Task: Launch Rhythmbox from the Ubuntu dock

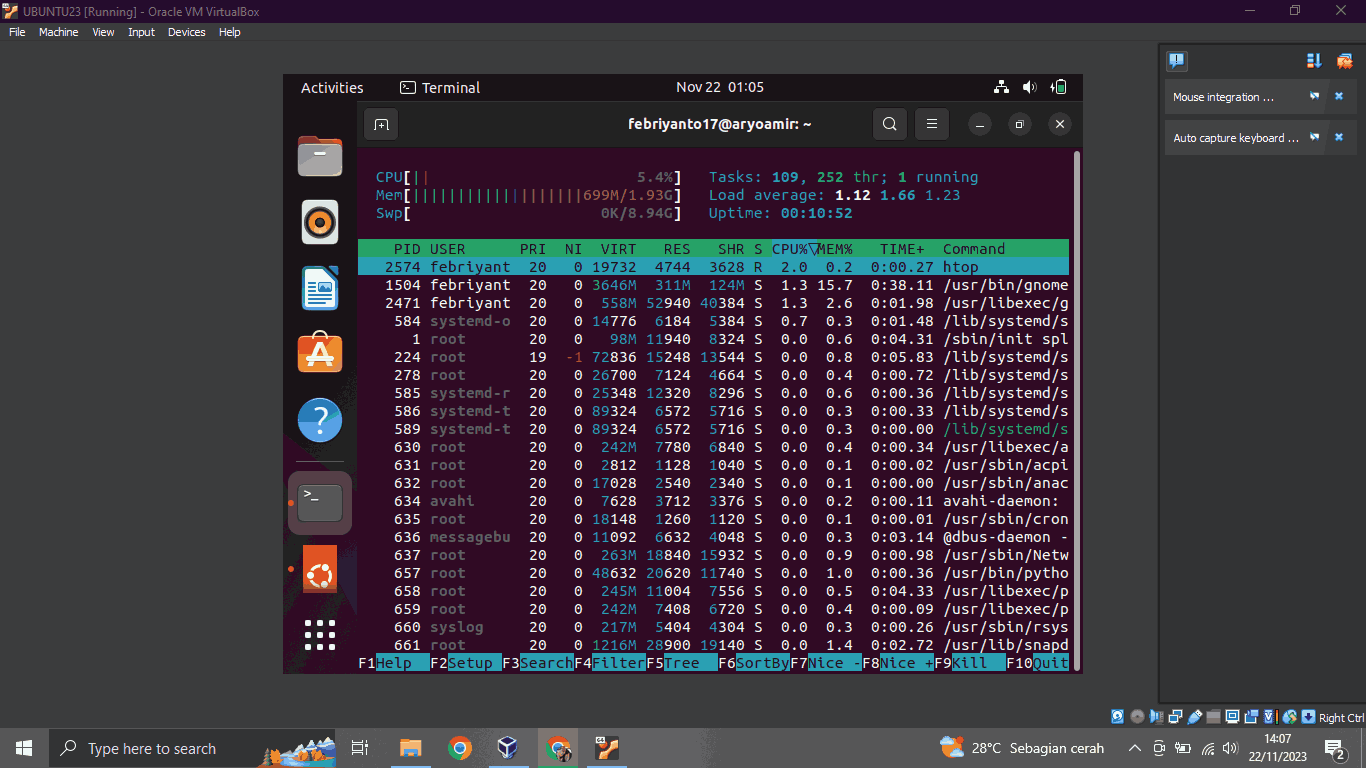Action: click(320, 222)
